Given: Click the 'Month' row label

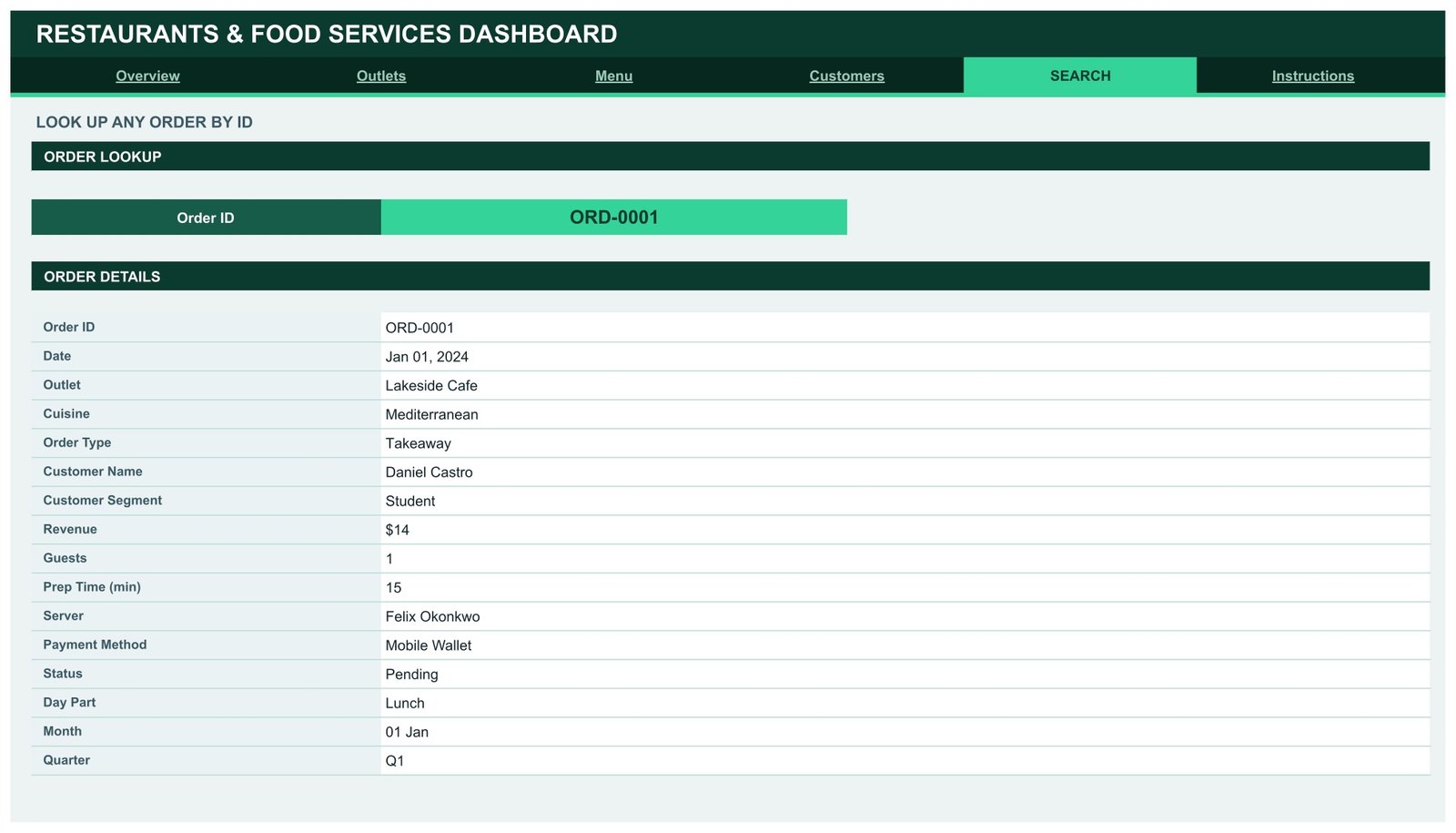Looking at the screenshot, I should [63, 731].
